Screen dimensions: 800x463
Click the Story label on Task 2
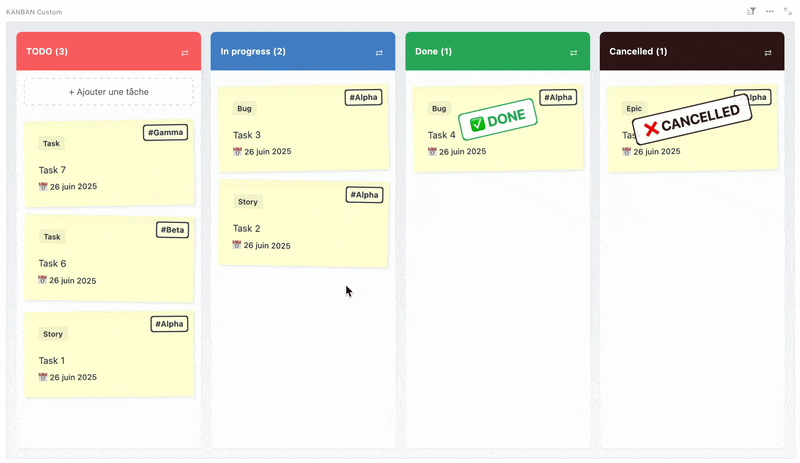pos(248,202)
